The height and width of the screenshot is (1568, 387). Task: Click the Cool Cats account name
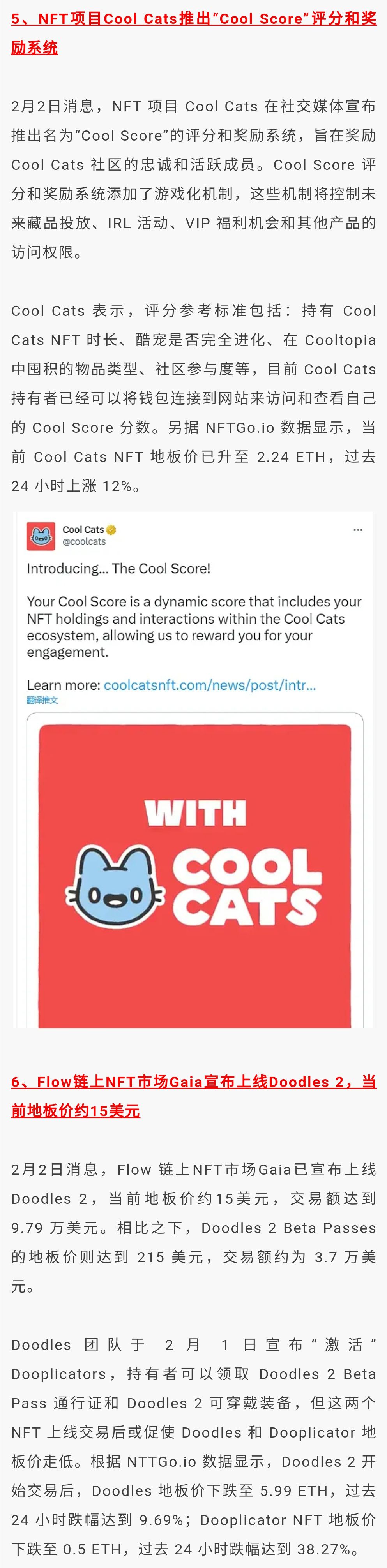point(83,530)
